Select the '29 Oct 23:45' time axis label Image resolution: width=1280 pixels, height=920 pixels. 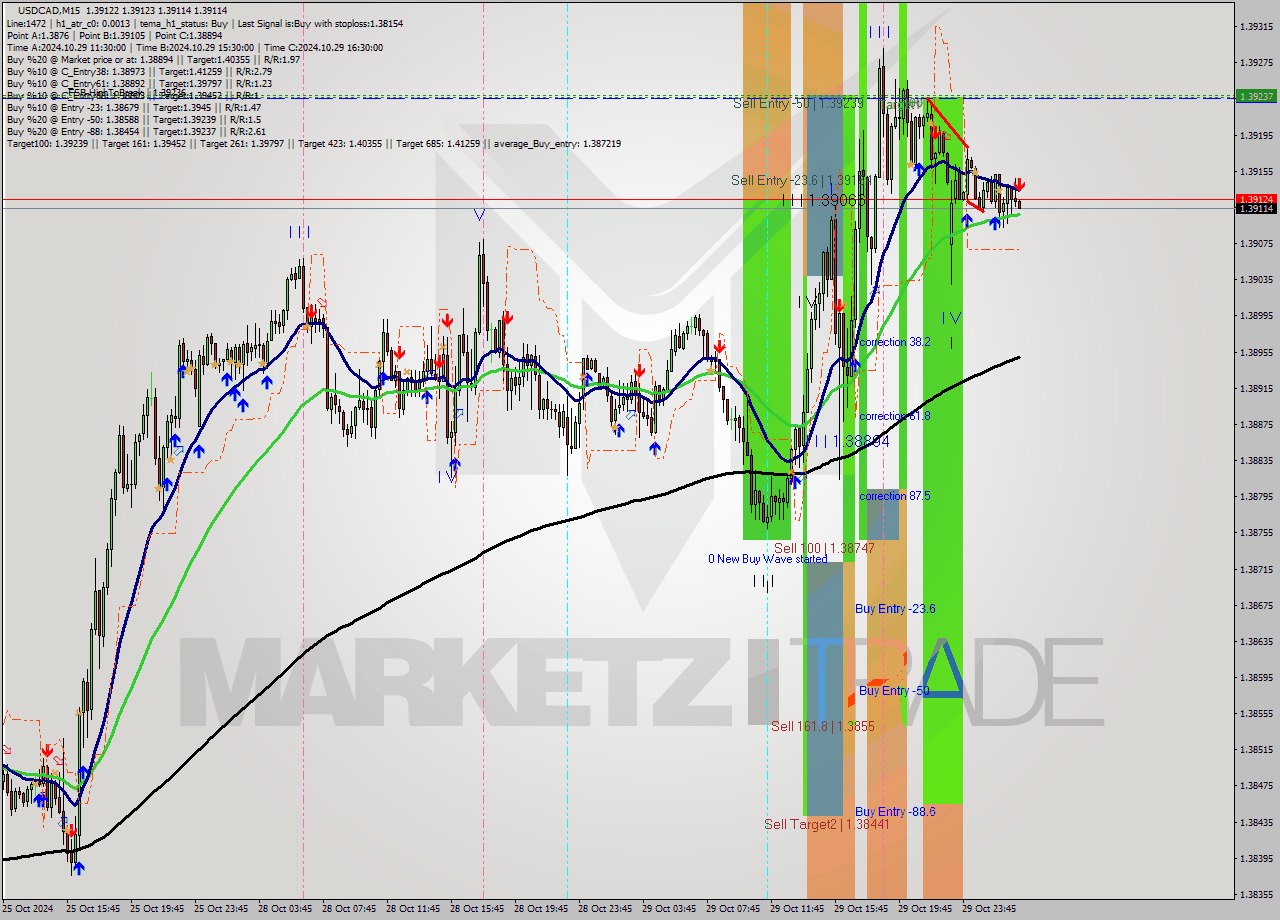[990, 909]
